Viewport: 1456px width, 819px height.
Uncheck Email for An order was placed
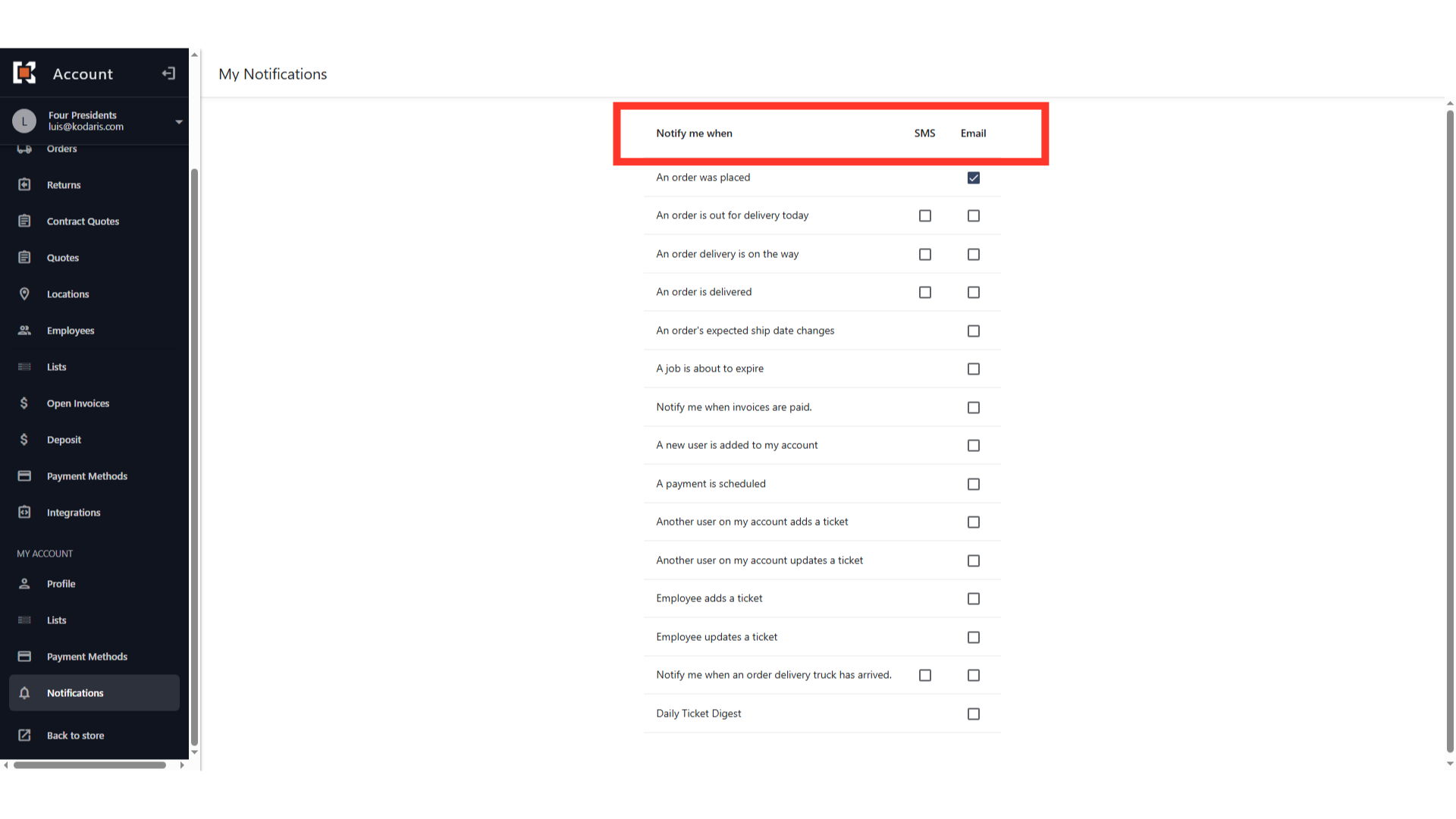point(974,177)
